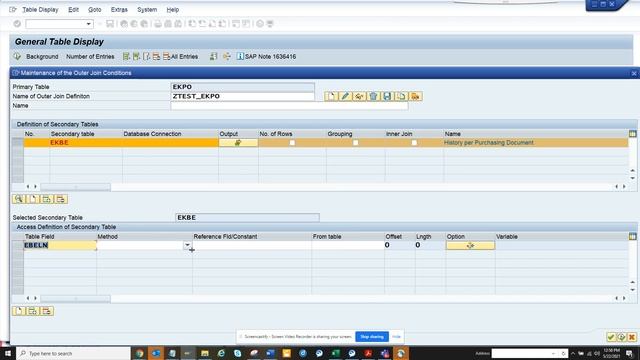Edit outer join definition with pencil icon
Image resolution: width=640 pixels, height=360 pixels.
coord(345,96)
